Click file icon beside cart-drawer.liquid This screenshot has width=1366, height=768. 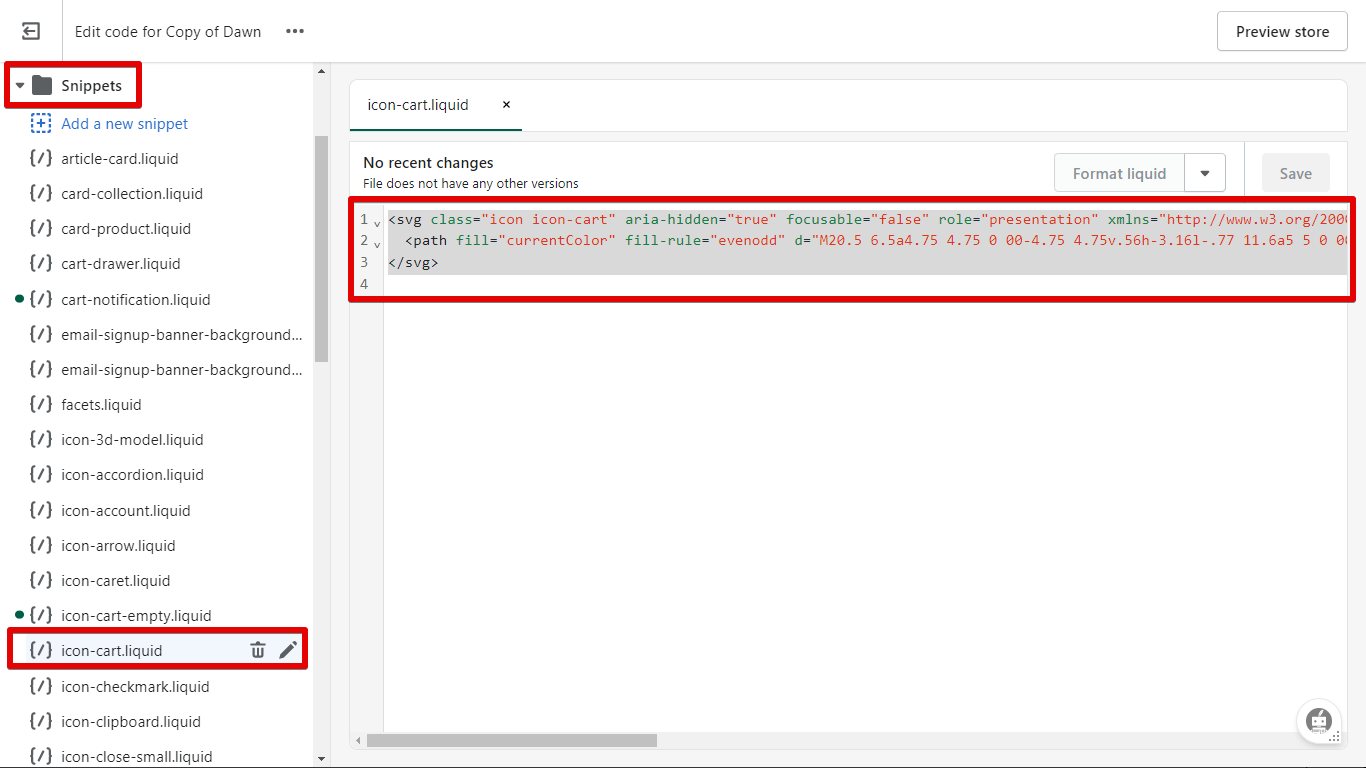coord(41,264)
